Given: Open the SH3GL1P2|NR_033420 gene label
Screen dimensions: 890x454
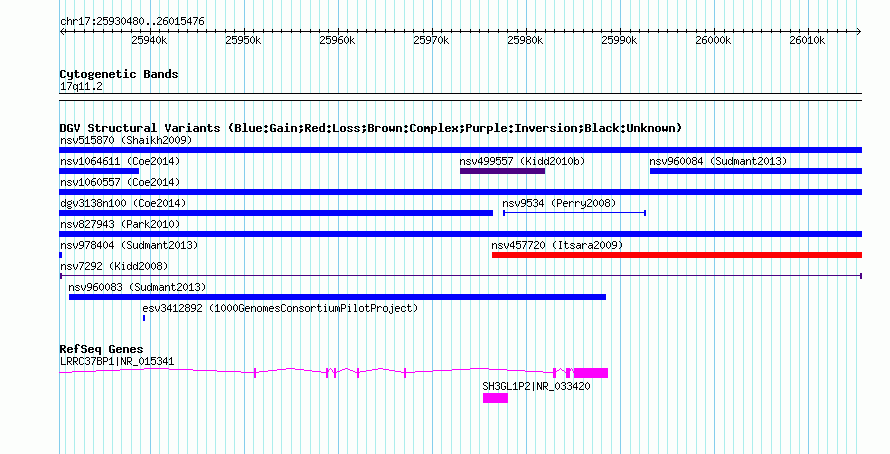Looking at the screenshot, I should click(536, 386).
